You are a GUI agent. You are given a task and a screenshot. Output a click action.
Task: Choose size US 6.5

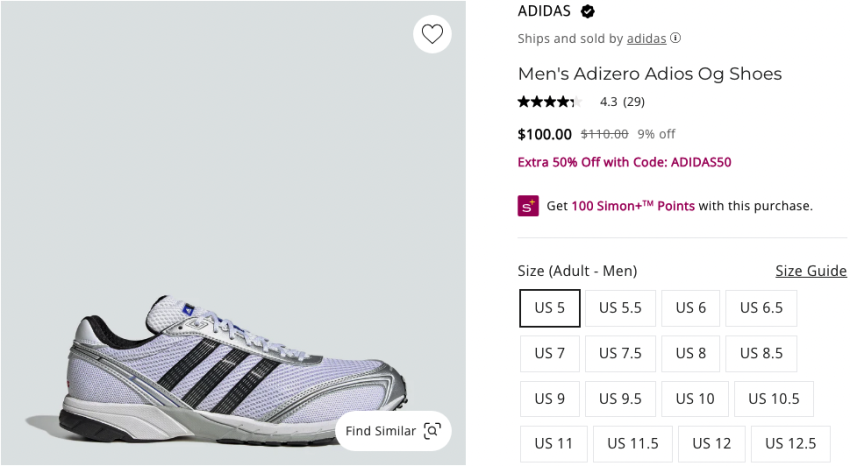[761, 308]
